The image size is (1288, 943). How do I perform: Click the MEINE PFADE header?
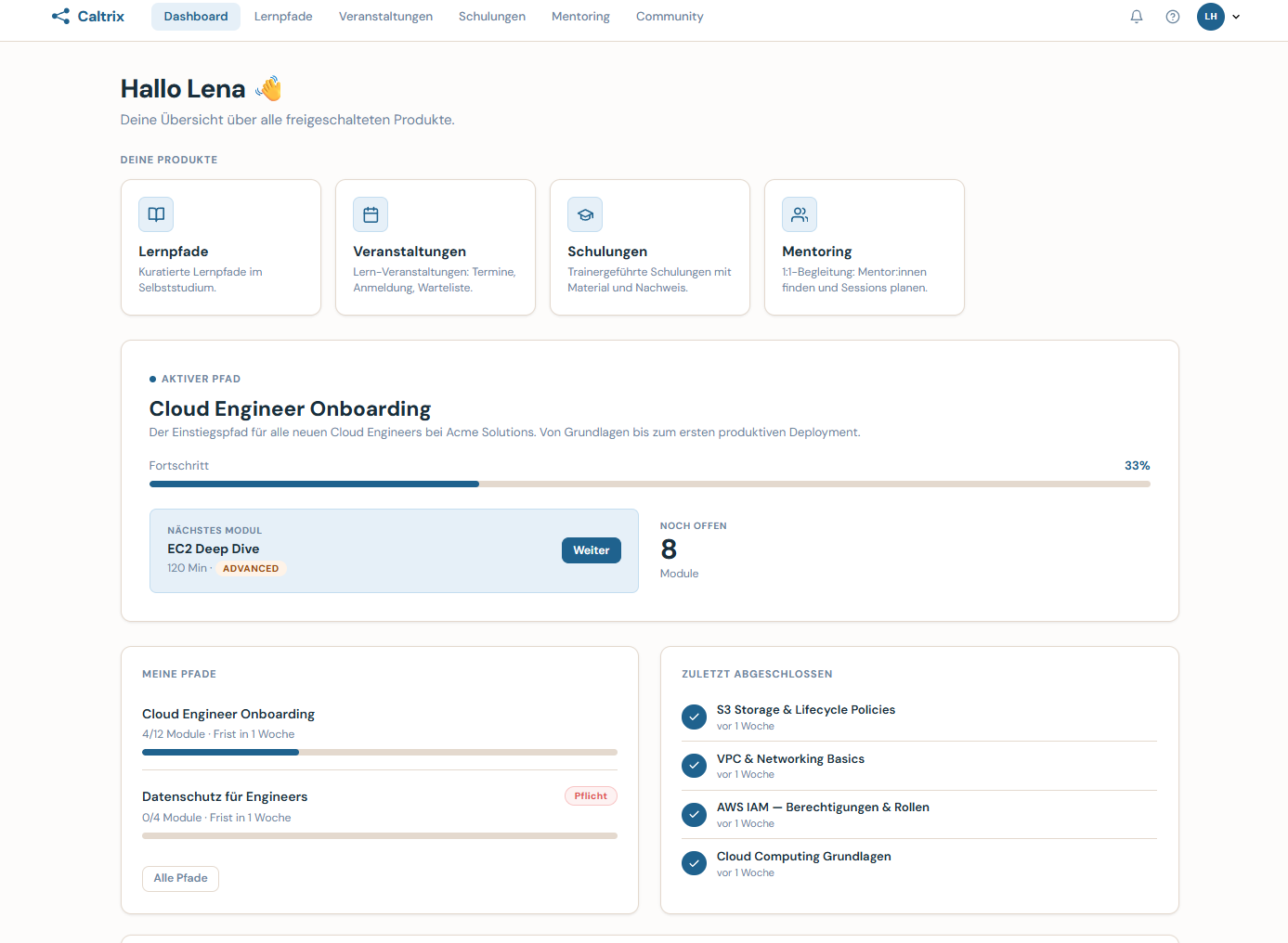179,674
